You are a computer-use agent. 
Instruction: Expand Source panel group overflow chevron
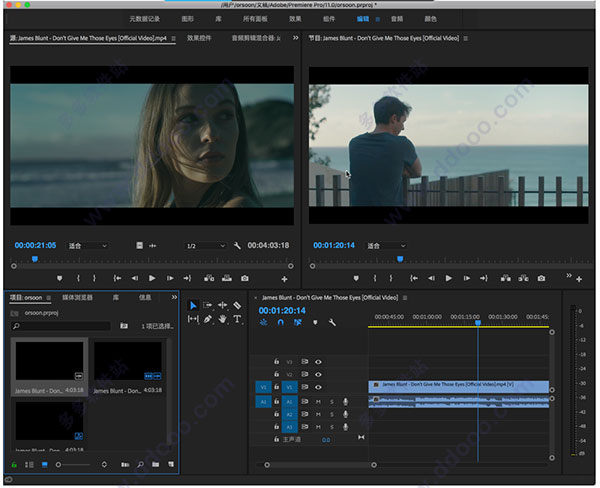295,38
